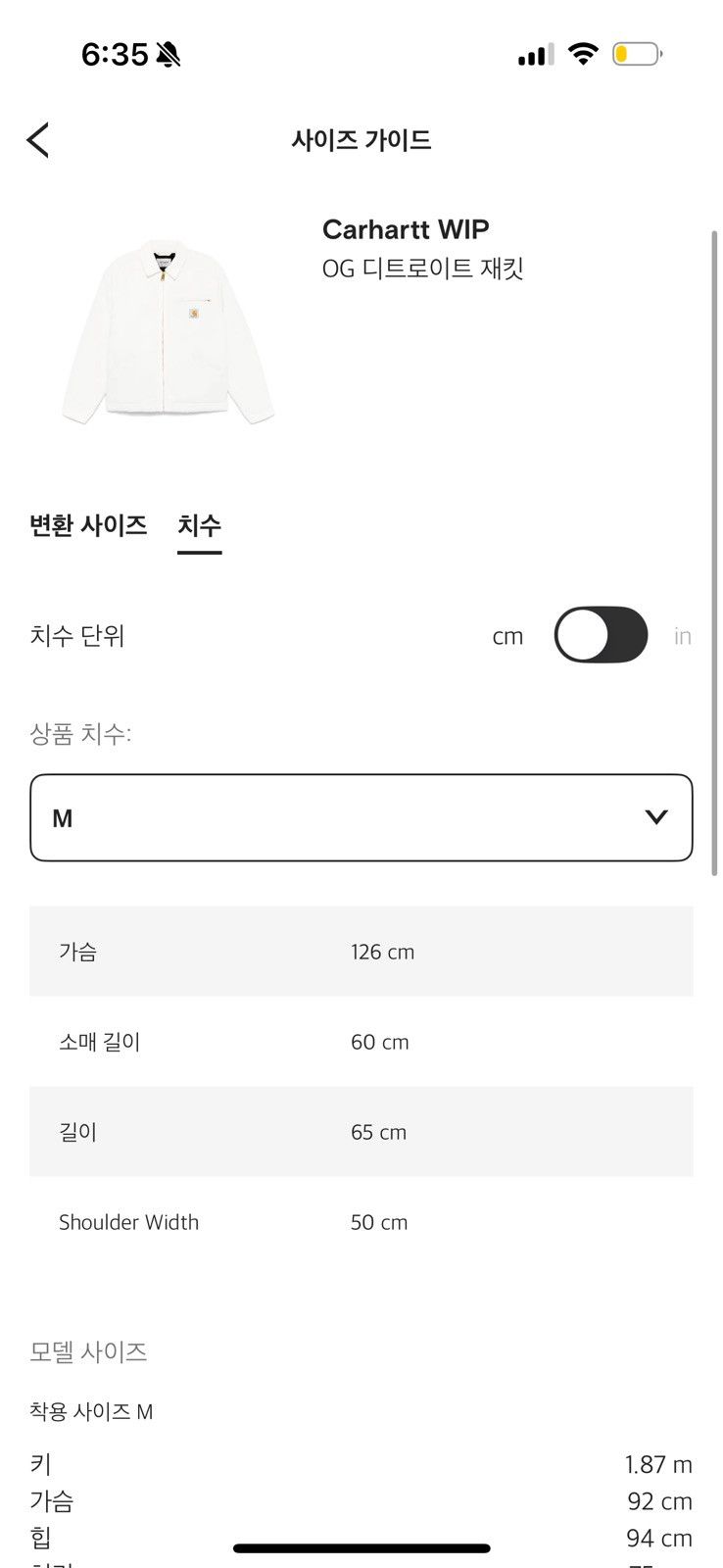Select the in unit label

click(683, 636)
